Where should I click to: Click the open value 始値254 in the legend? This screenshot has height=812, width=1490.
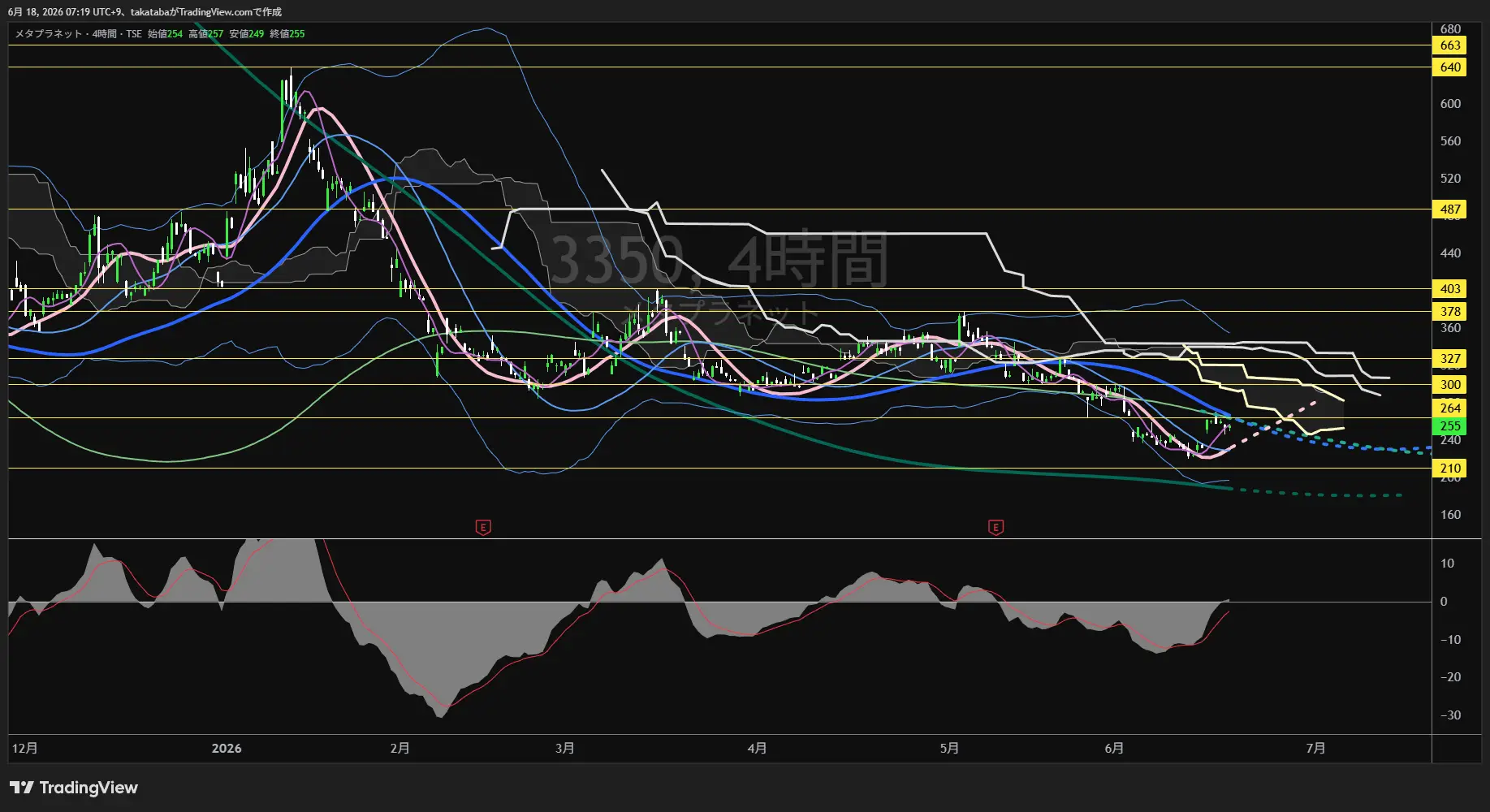point(165,34)
